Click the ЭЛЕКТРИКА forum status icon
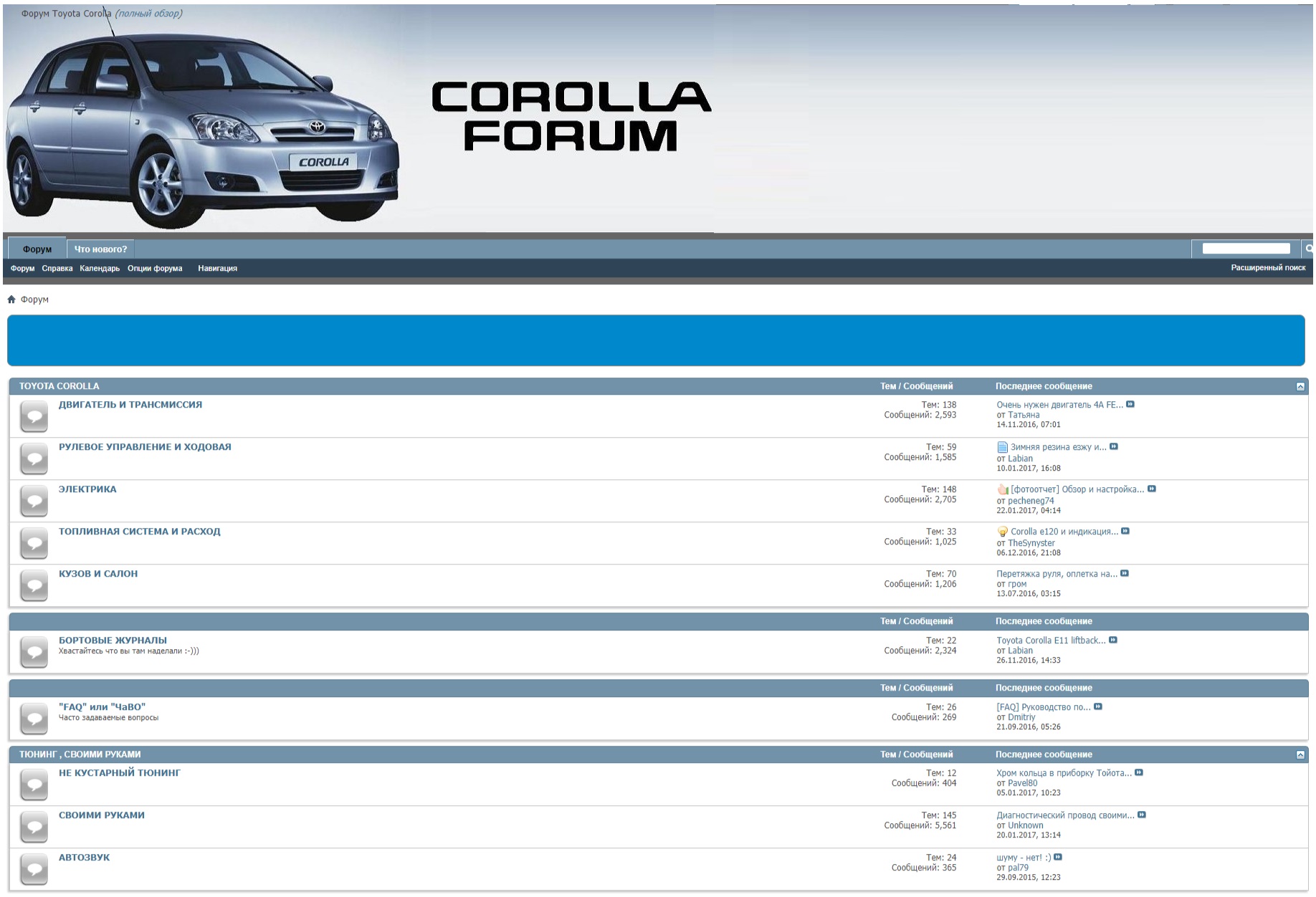 [34, 502]
